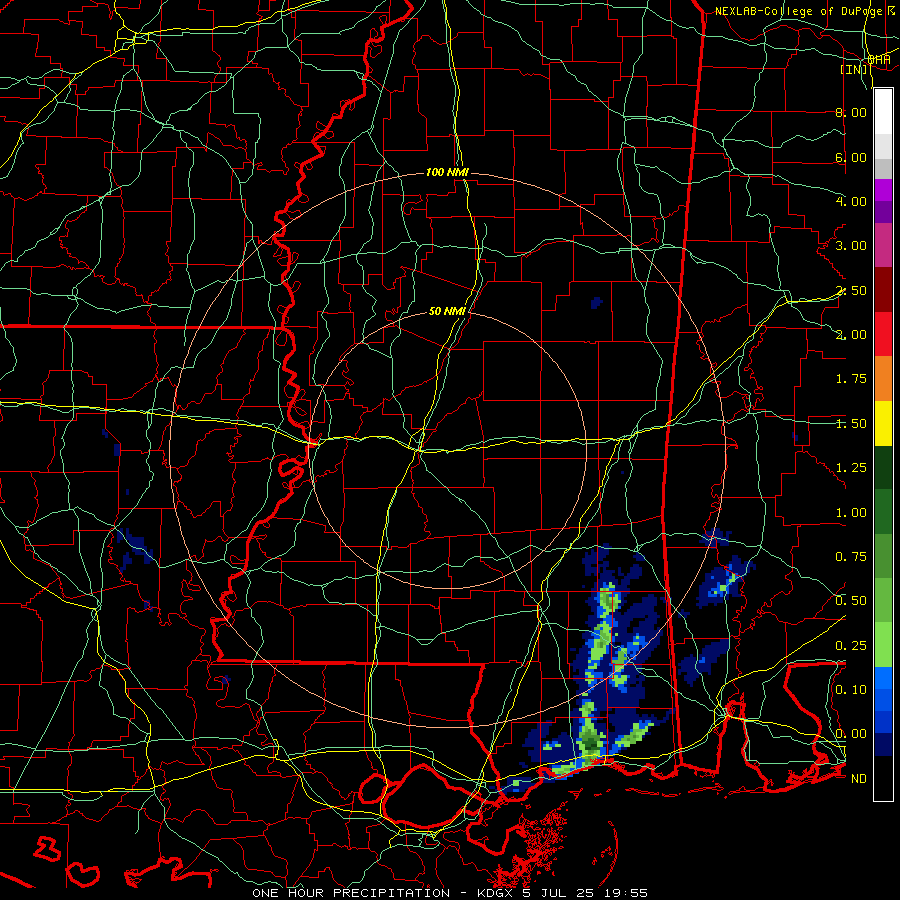Click the '50 NMI' range ring label

[447, 312]
